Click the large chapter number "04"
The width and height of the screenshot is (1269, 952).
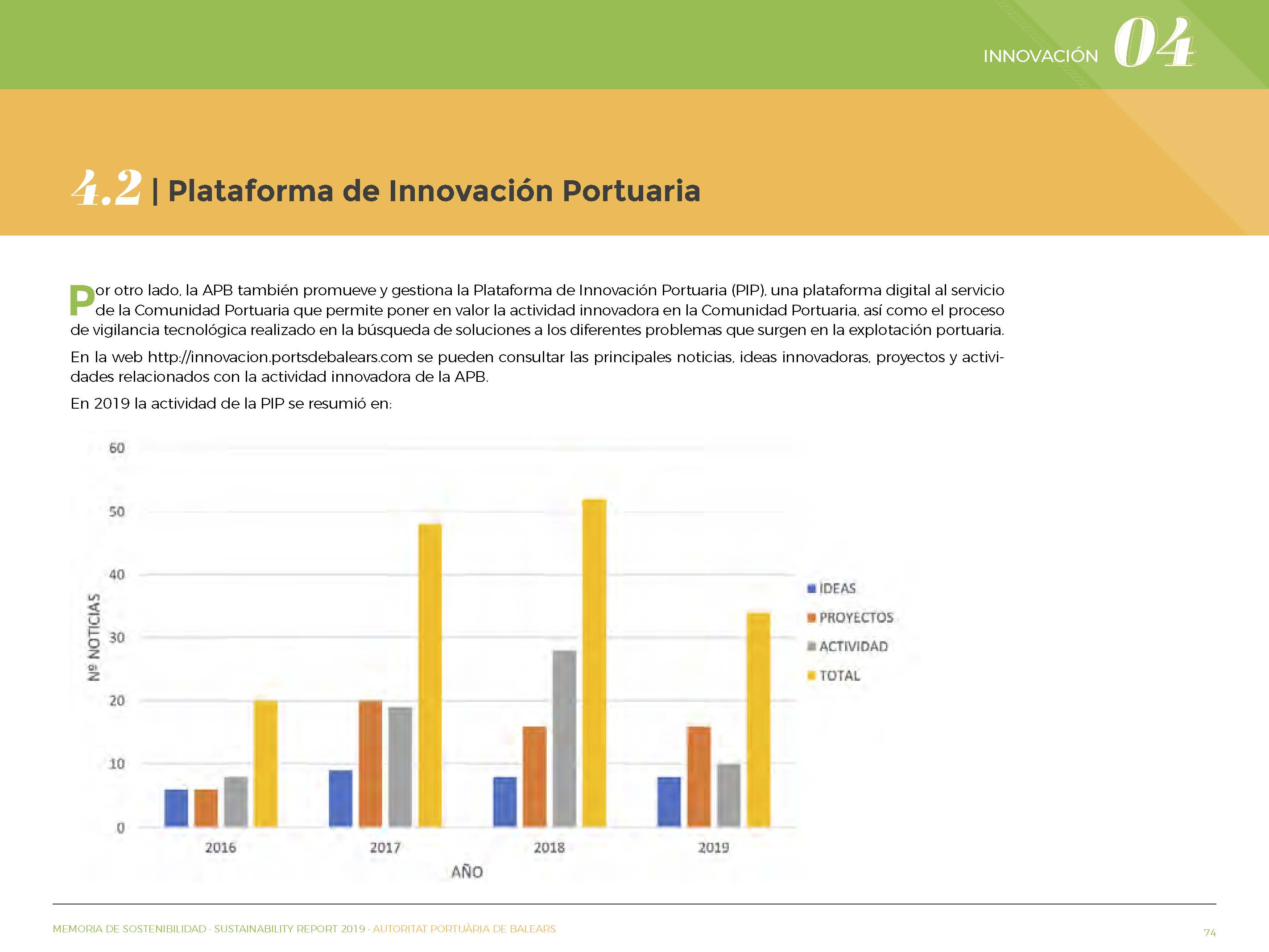coord(1154,42)
